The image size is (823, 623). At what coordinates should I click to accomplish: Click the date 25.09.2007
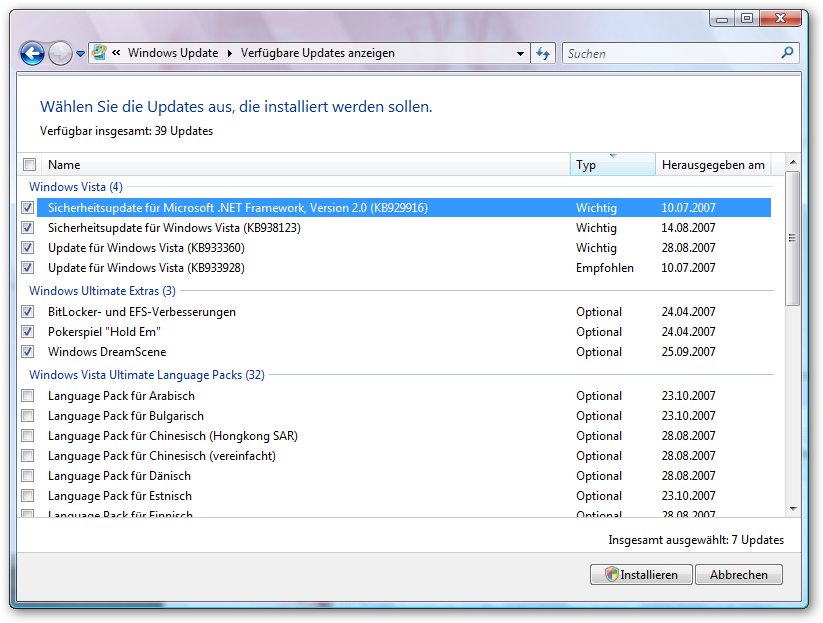click(x=688, y=352)
